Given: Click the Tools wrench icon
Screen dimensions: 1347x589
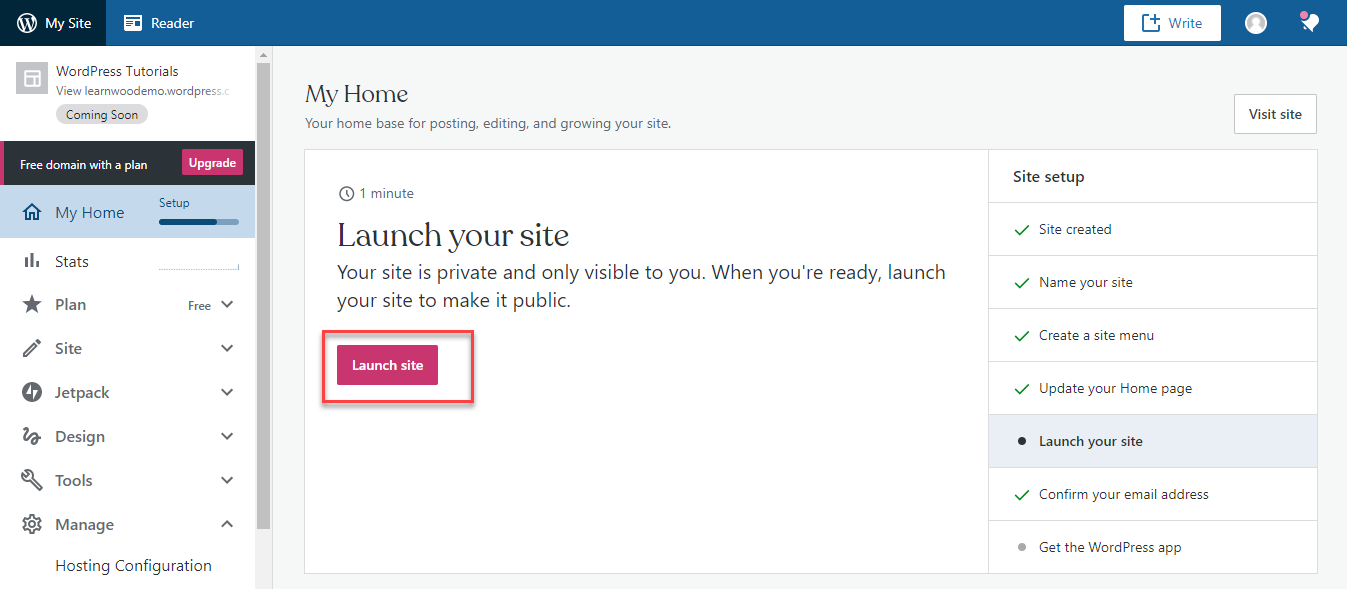Looking at the screenshot, I should 32,481.
